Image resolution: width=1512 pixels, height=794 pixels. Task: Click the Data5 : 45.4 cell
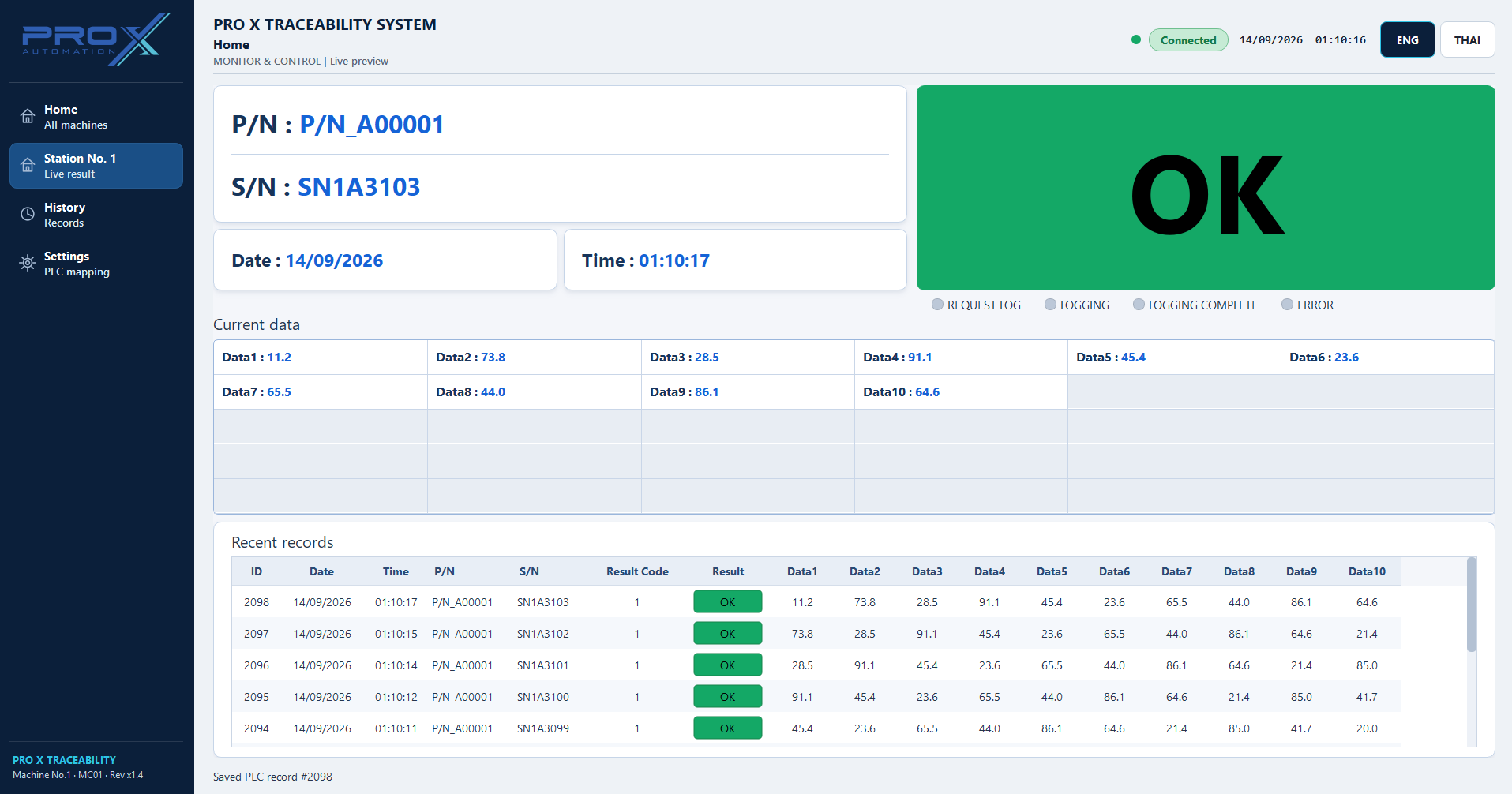1174,358
